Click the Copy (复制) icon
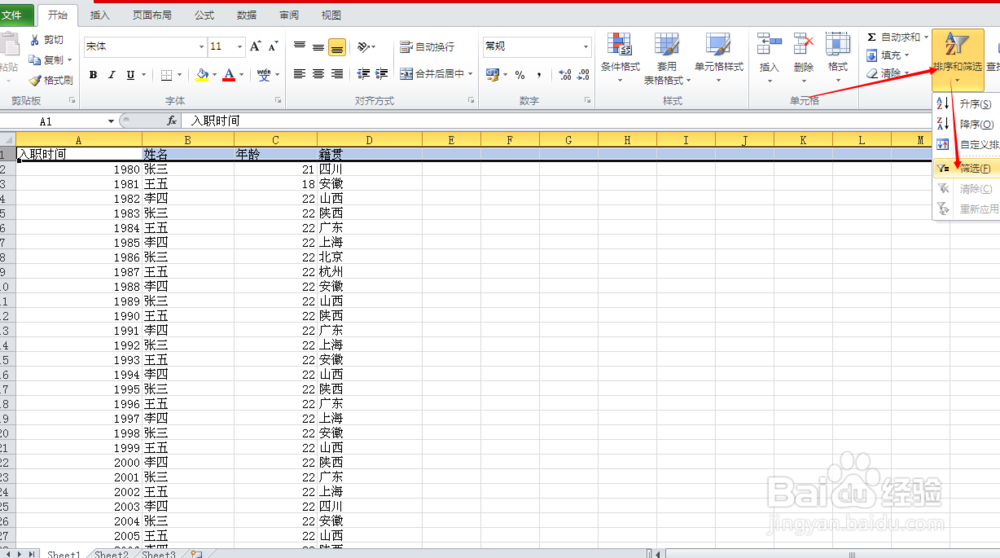 (x=35, y=60)
